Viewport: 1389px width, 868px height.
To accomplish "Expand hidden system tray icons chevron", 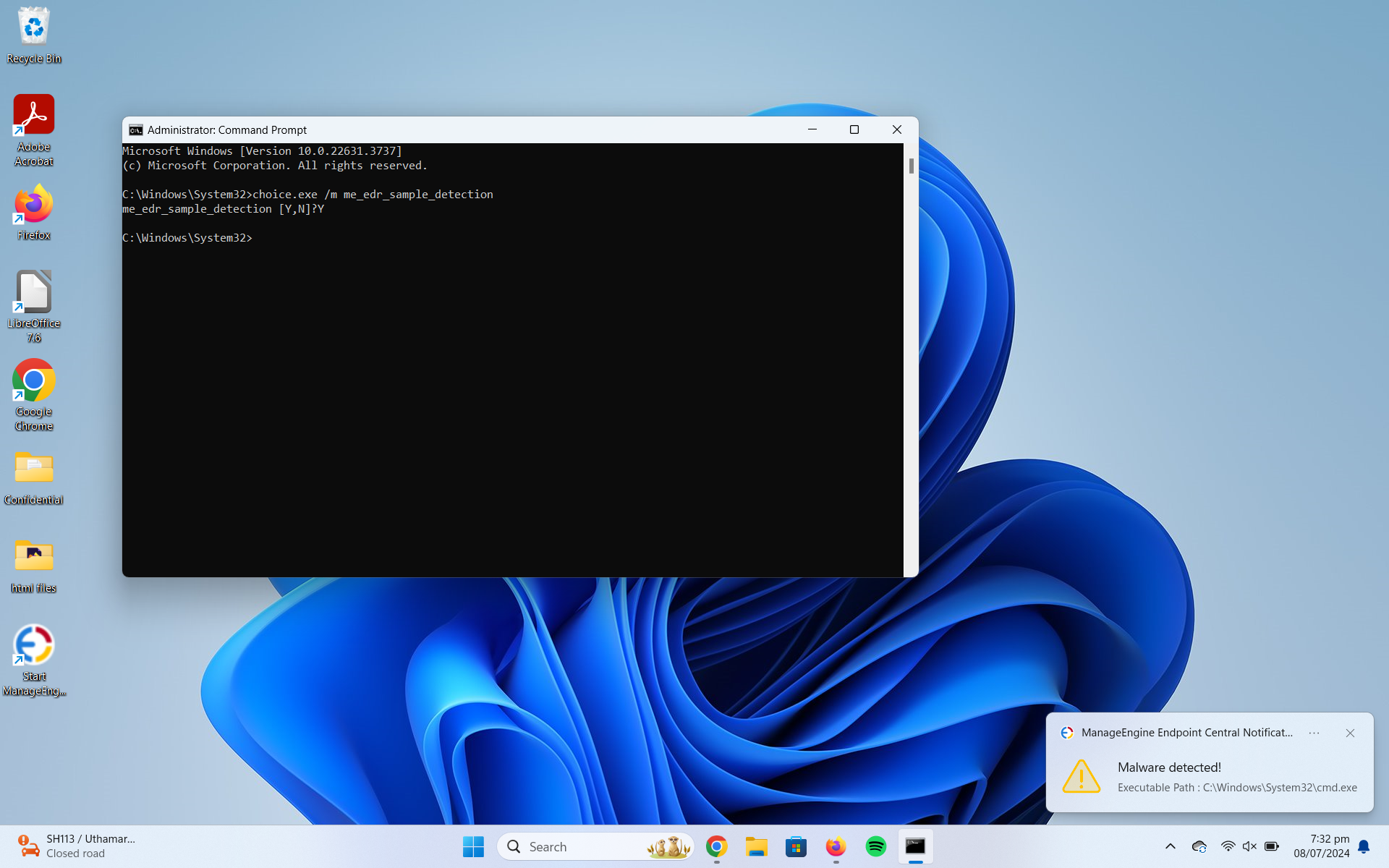I will click(x=1170, y=846).
